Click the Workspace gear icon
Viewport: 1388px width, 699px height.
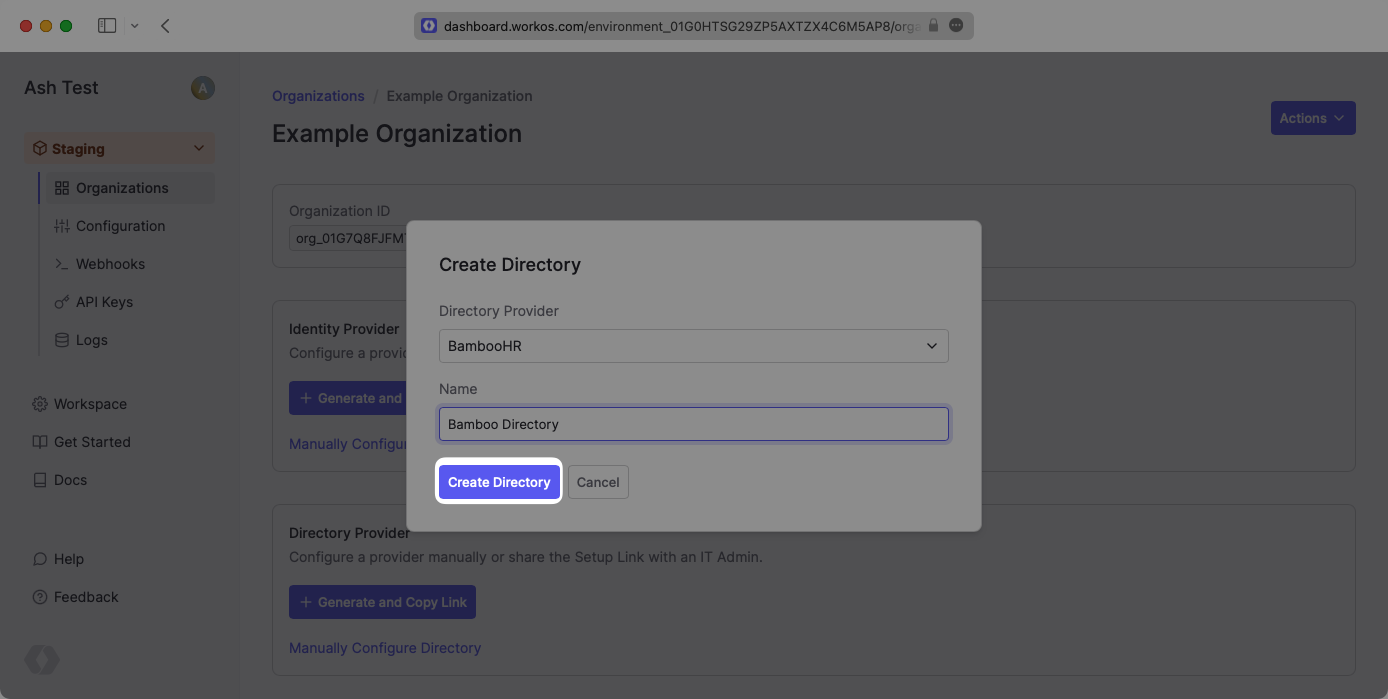(x=40, y=404)
